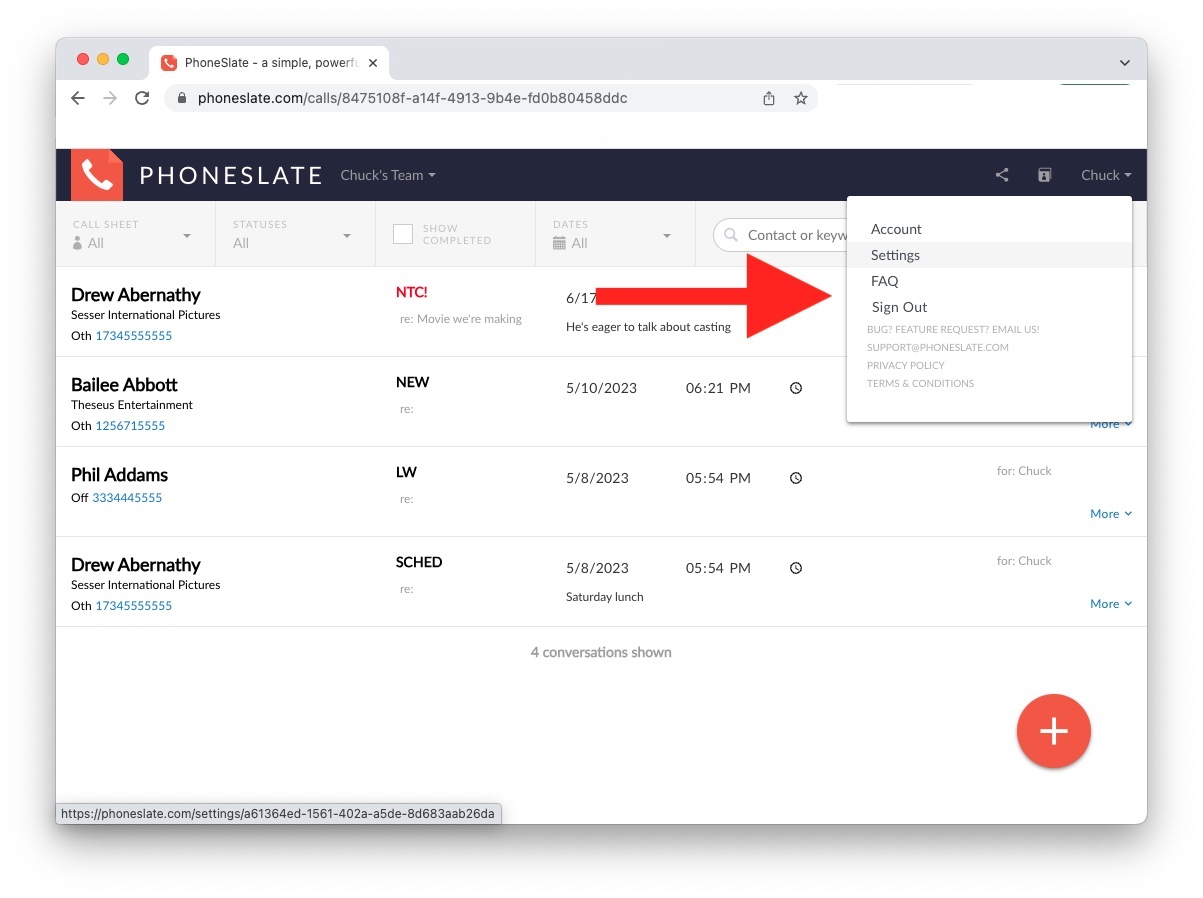Image resolution: width=1203 pixels, height=898 pixels.
Task: Select FAQ in the user menu
Action: click(x=989, y=281)
